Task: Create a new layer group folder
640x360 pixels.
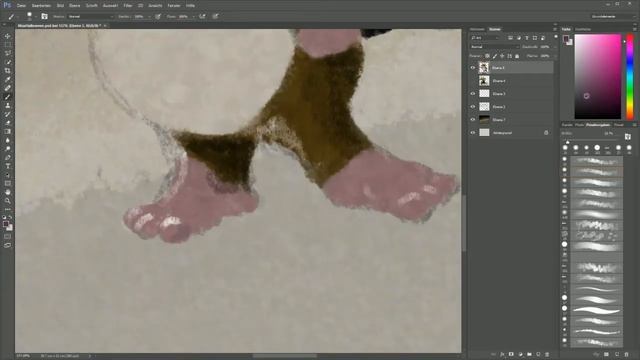Action: (x=529, y=354)
